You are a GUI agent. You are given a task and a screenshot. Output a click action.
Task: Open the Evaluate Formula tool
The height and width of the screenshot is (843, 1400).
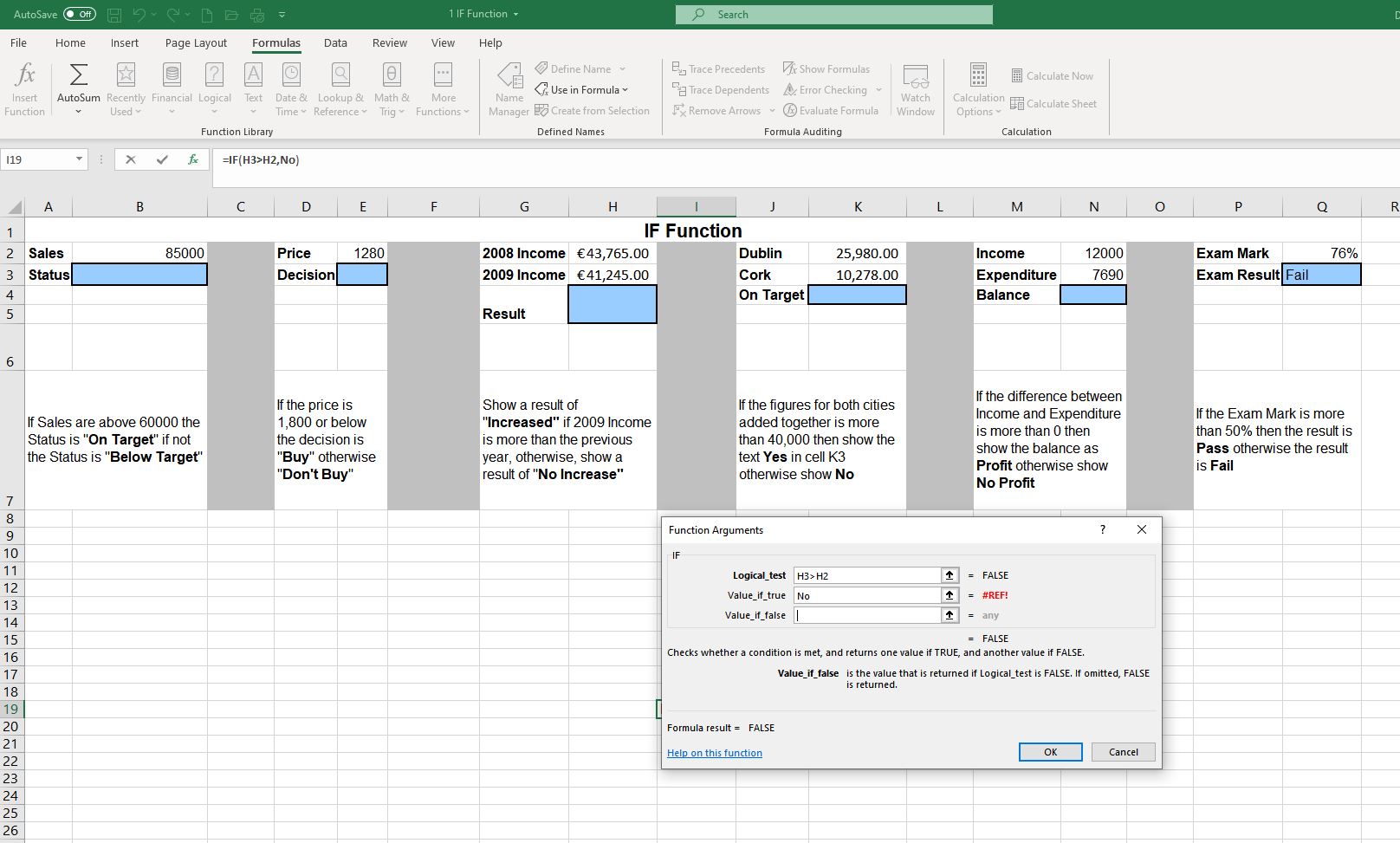(x=831, y=110)
